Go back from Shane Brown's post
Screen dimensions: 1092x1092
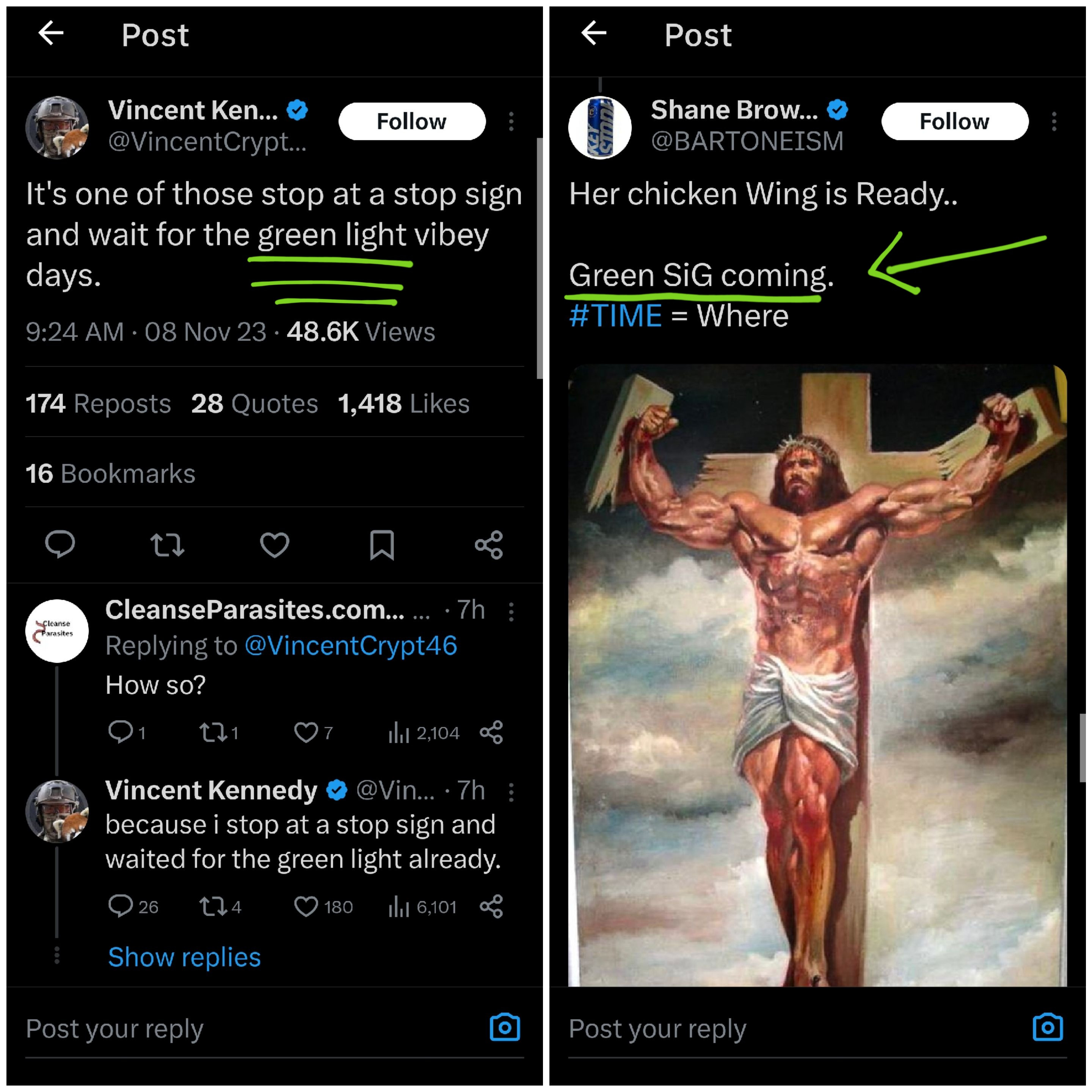tap(593, 33)
